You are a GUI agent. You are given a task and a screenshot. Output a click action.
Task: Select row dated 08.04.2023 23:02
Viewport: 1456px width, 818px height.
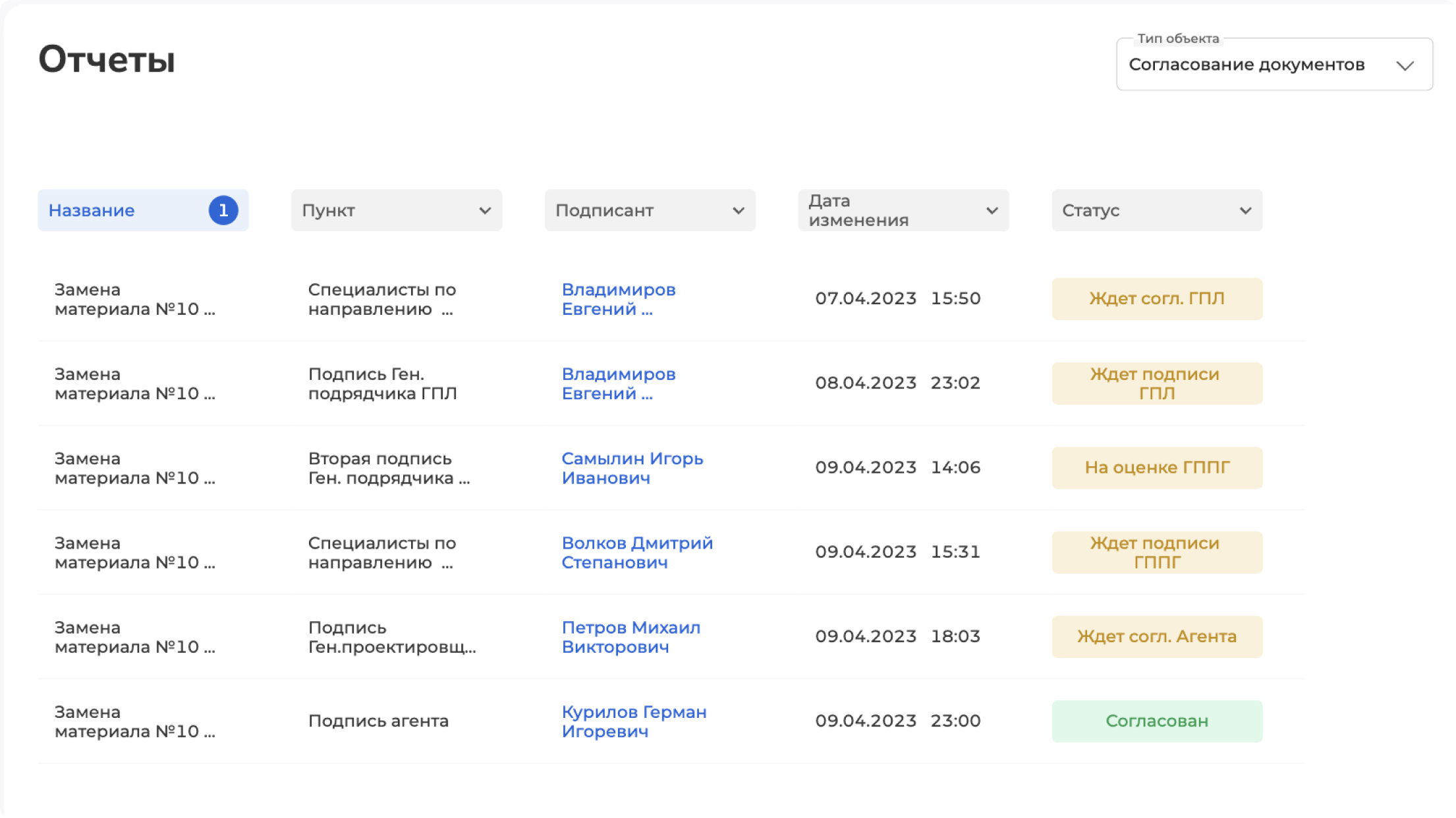pyautogui.click(x=897, y=383)
